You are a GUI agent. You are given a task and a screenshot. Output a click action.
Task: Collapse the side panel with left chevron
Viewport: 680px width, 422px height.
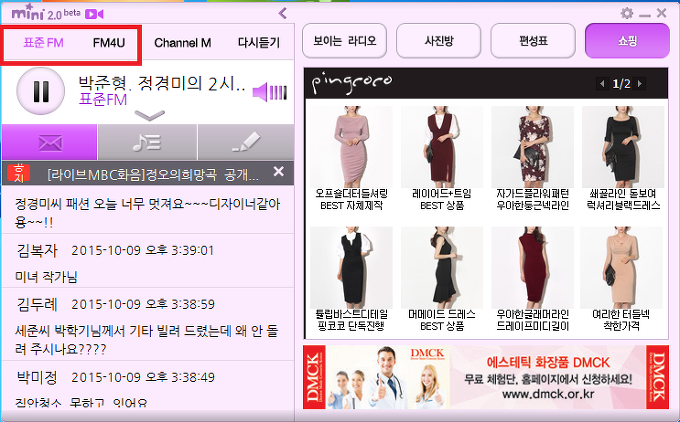click(283, 13)
